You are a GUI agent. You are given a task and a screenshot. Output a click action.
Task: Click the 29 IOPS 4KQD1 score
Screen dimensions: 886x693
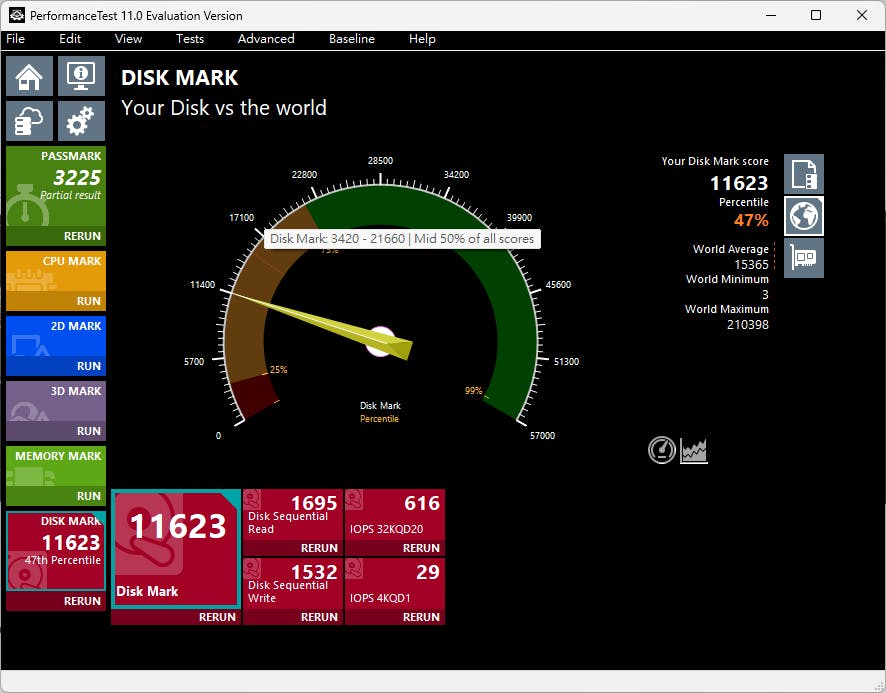click(428, 571)
